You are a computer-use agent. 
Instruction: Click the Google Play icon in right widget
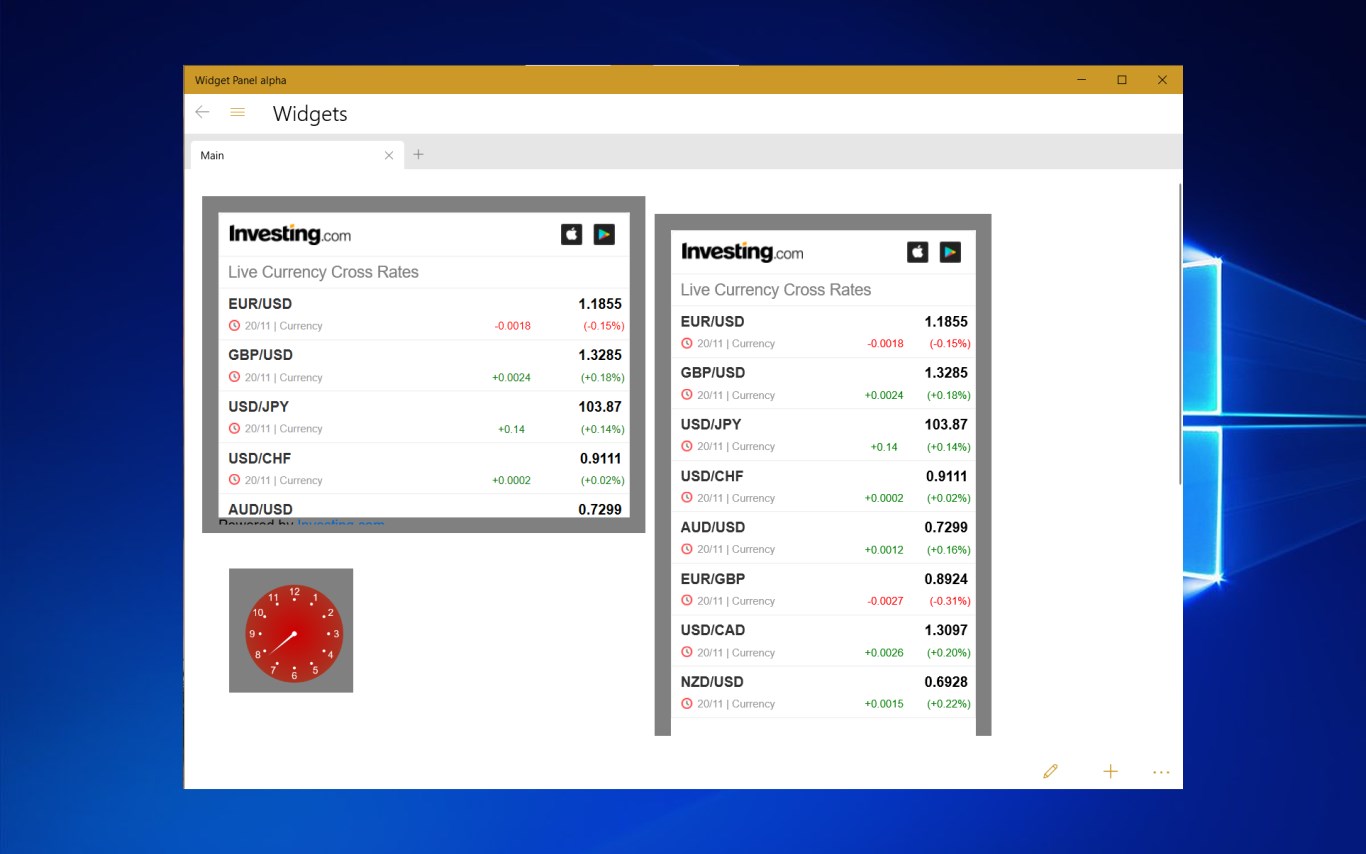(x=950, y=252)
